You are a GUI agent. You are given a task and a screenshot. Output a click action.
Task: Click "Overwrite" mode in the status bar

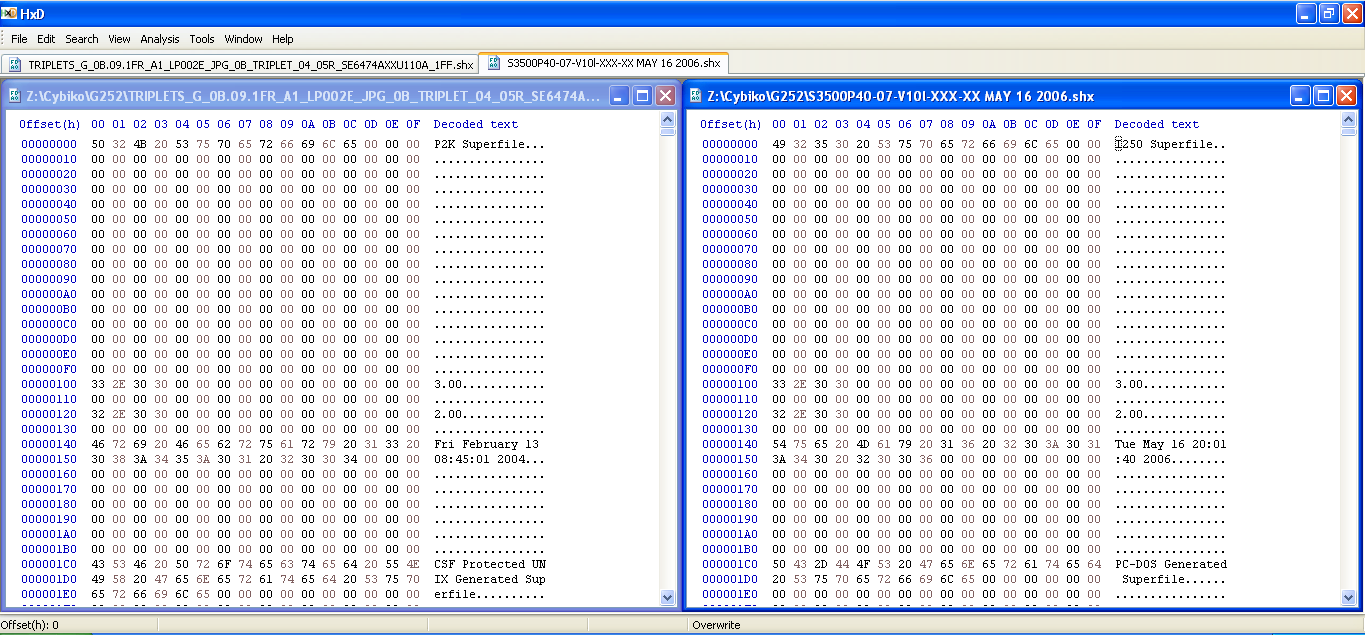(715, 625)
